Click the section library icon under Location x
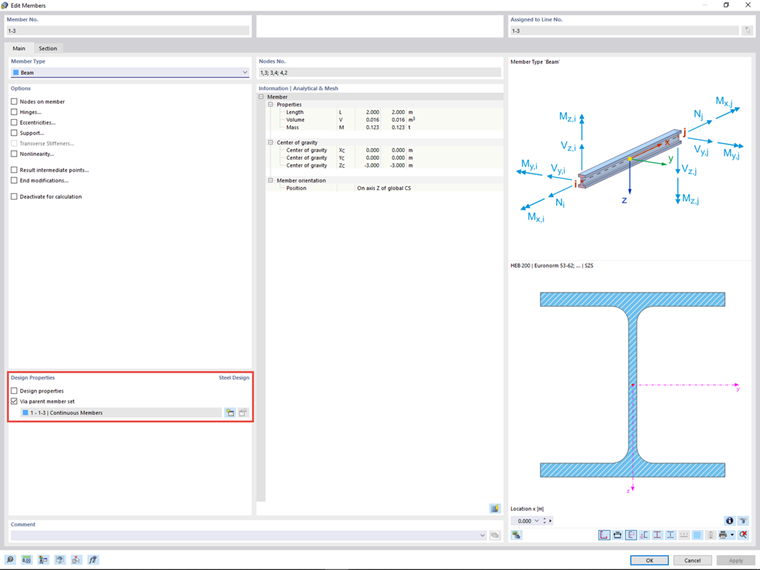Image resolution: width=760 pixels, height=570 pixels. coord(516,535)
